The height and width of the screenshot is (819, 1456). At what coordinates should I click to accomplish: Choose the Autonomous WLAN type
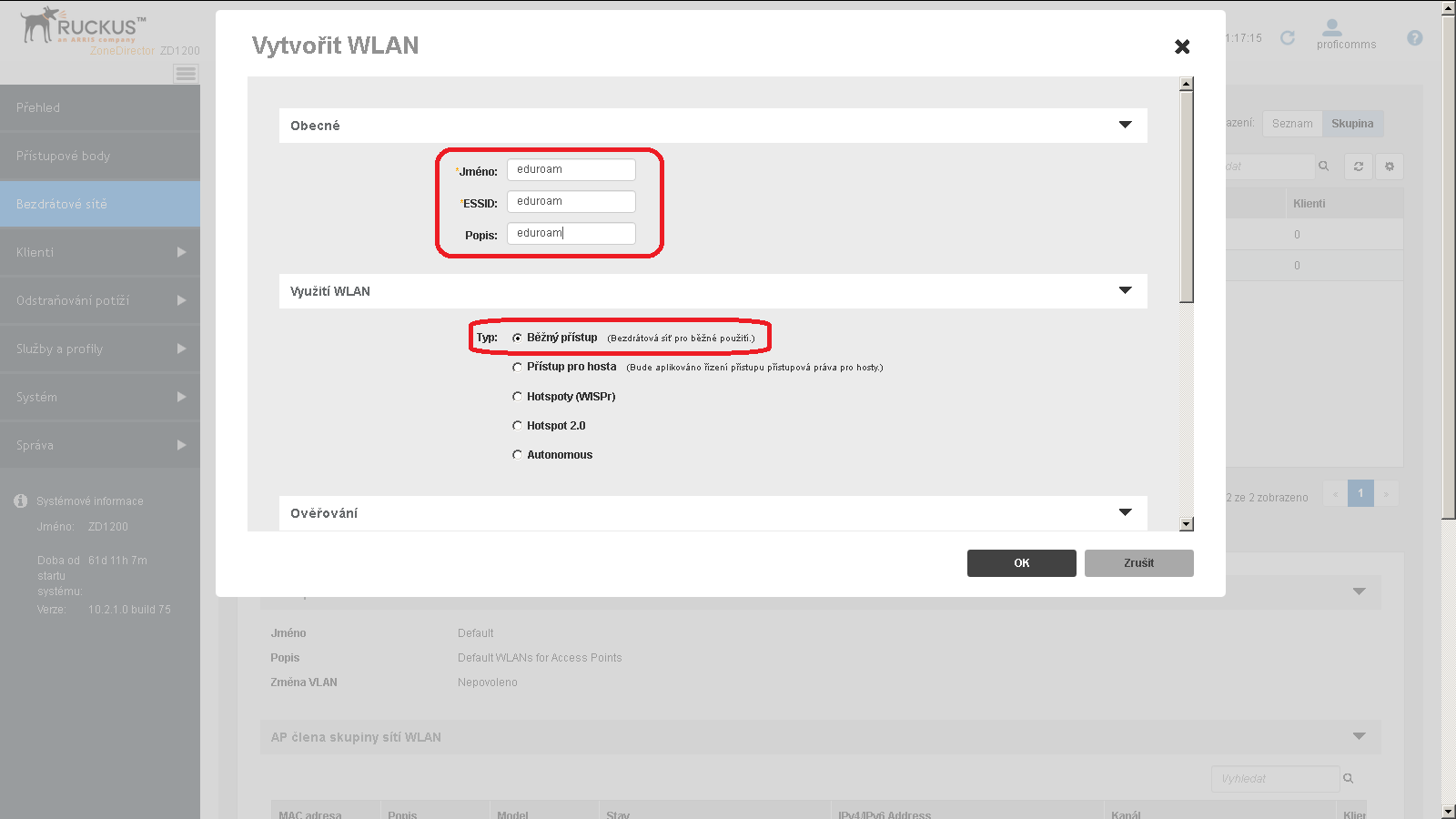click(x=517, y=454)
